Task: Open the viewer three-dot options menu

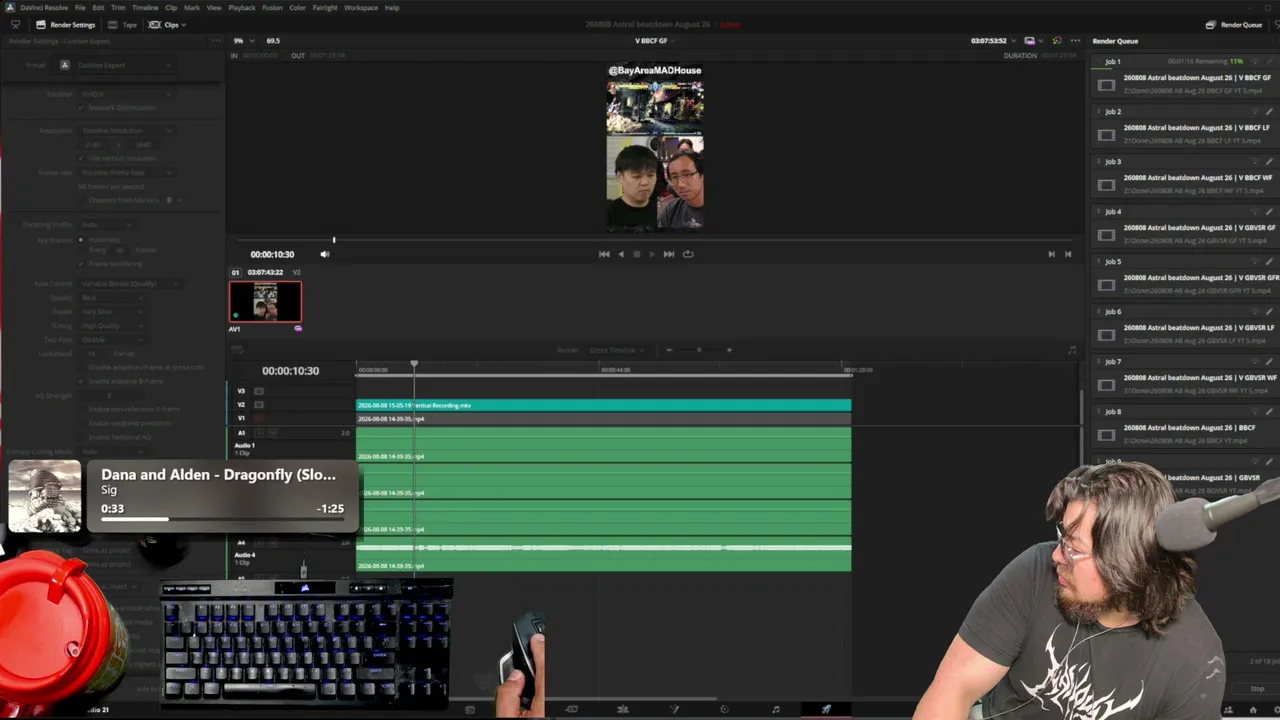Action: (1075, 41)
